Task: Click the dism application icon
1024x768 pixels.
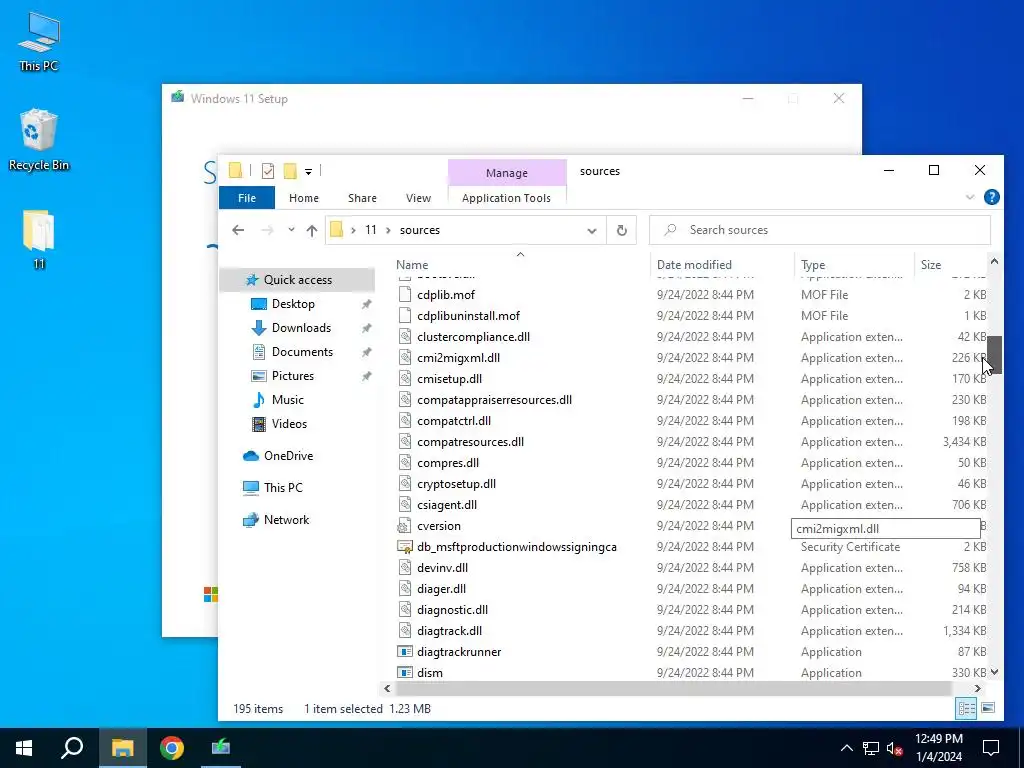Action: (405, 673)
